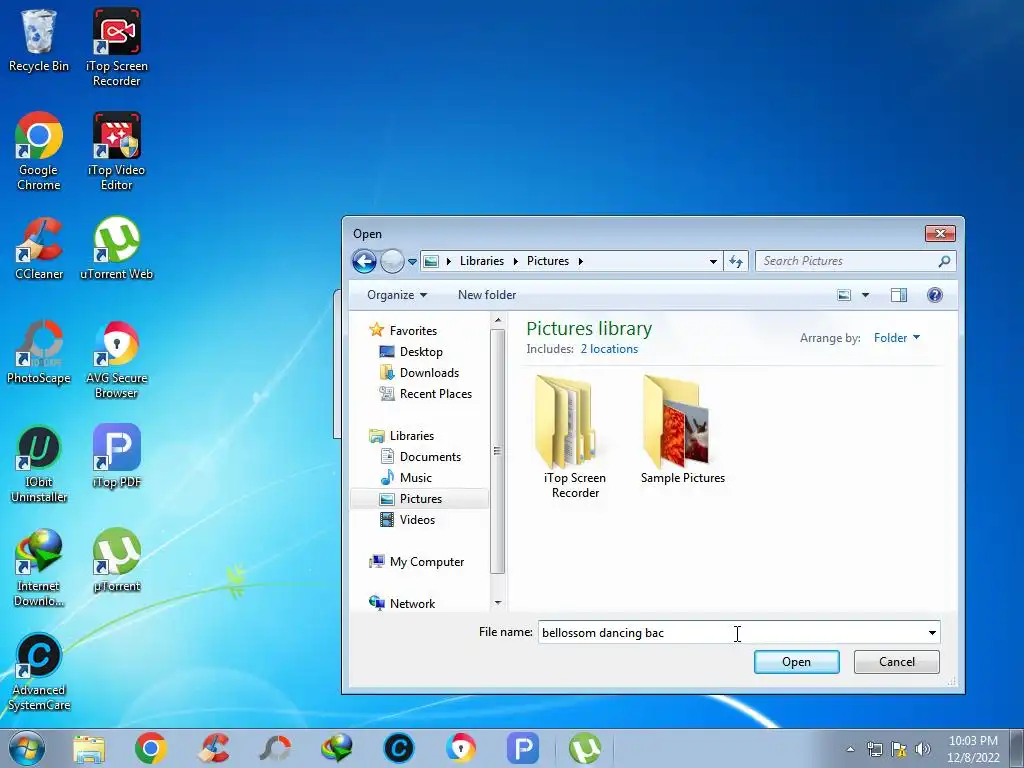Open Windows Explorer from the taskbar
Viewport: 1024px width, 768px height.
point(89,749)
